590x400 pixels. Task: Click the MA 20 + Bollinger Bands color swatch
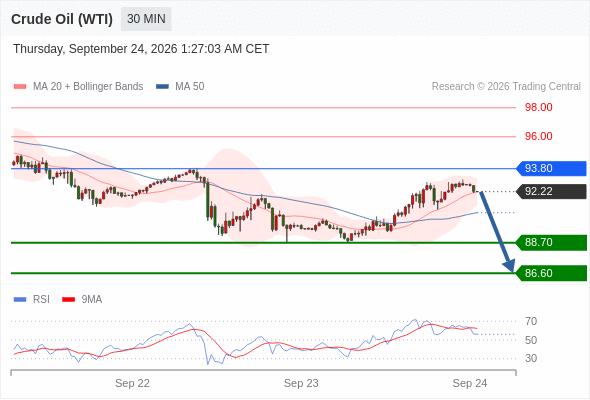[x=20, y=87]
